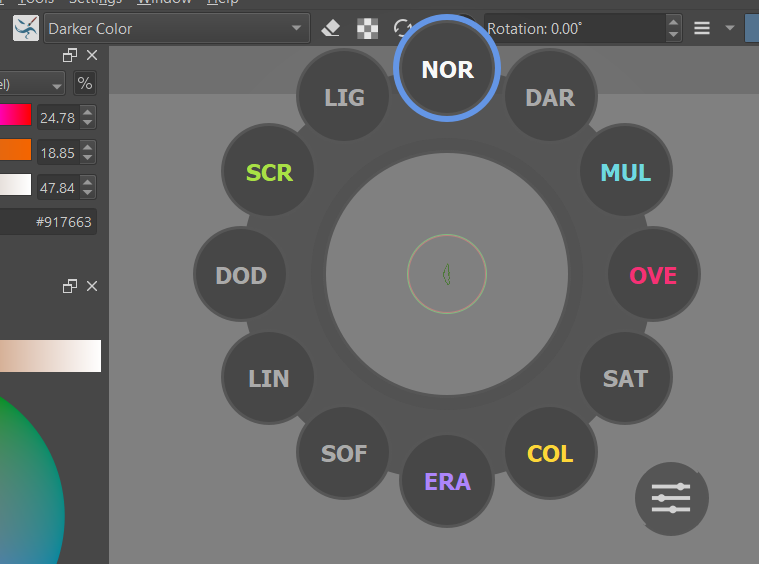Float the lower docker panel
The height and width of the screenshot is (564, 759).
coord(70,286)
